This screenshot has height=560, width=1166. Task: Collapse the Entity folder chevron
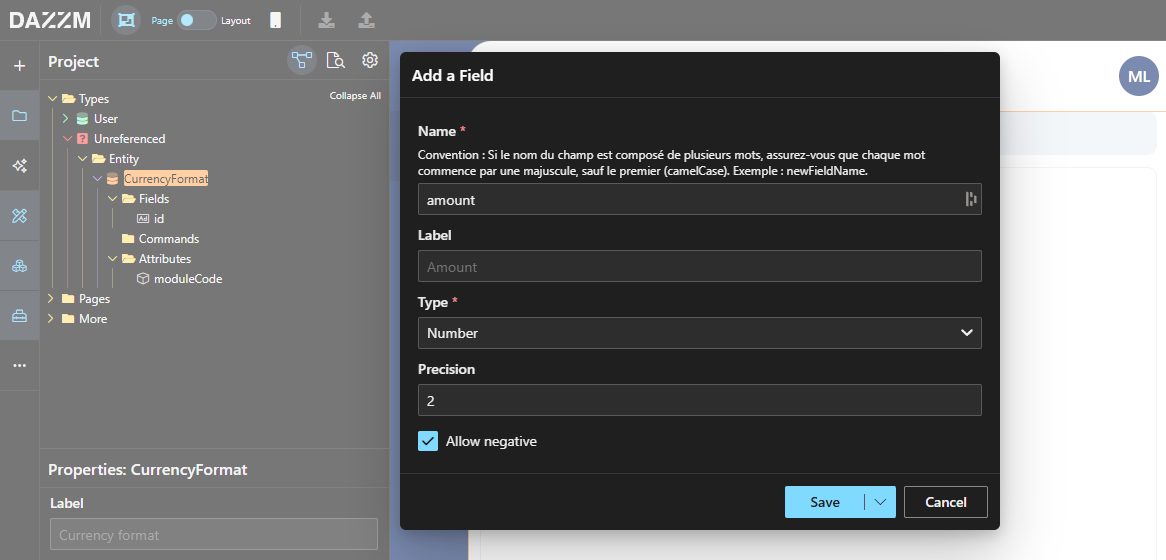click(82, 158)
